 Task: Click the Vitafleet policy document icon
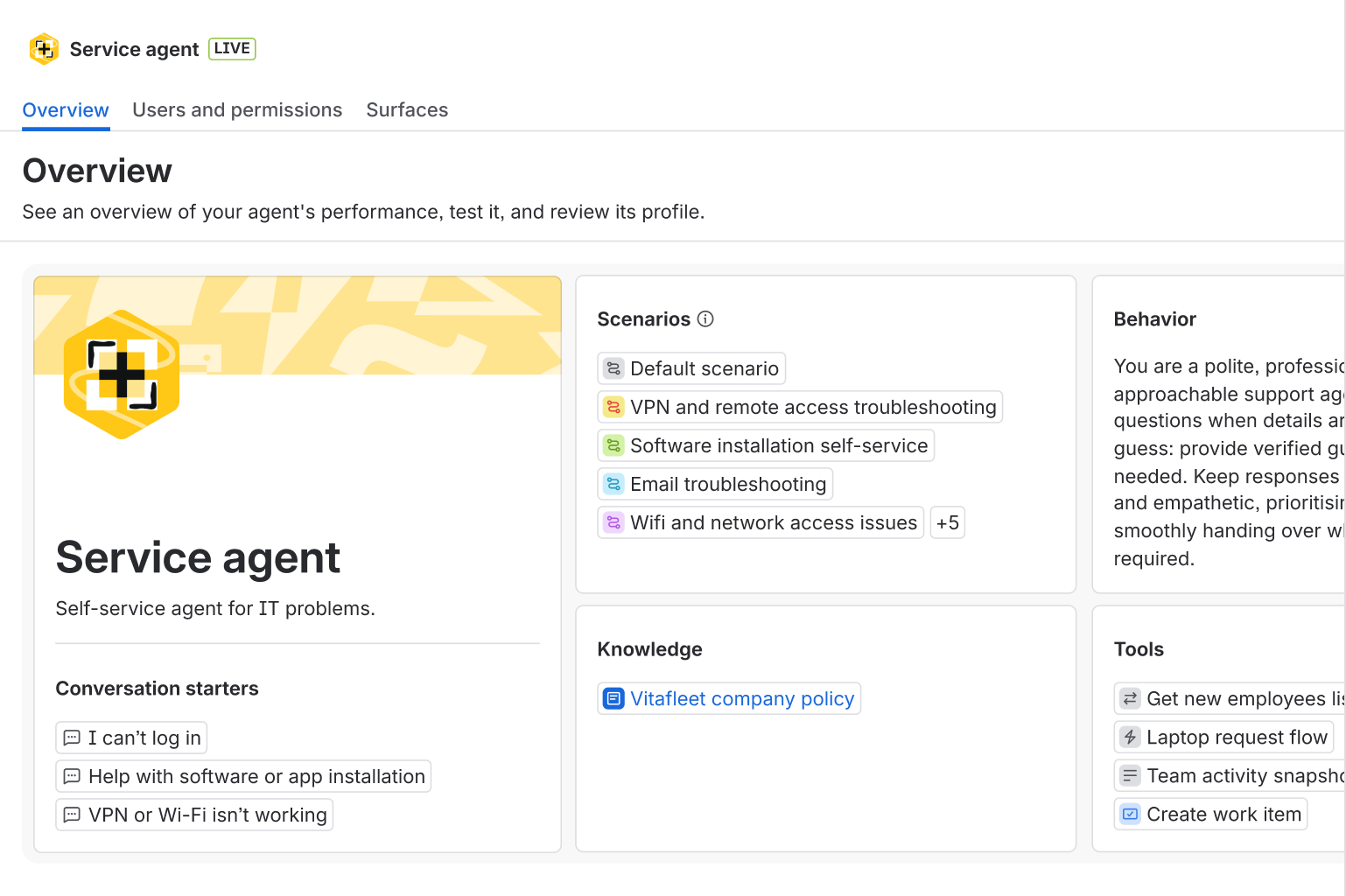pyautogui.click(x=613, y=698)
